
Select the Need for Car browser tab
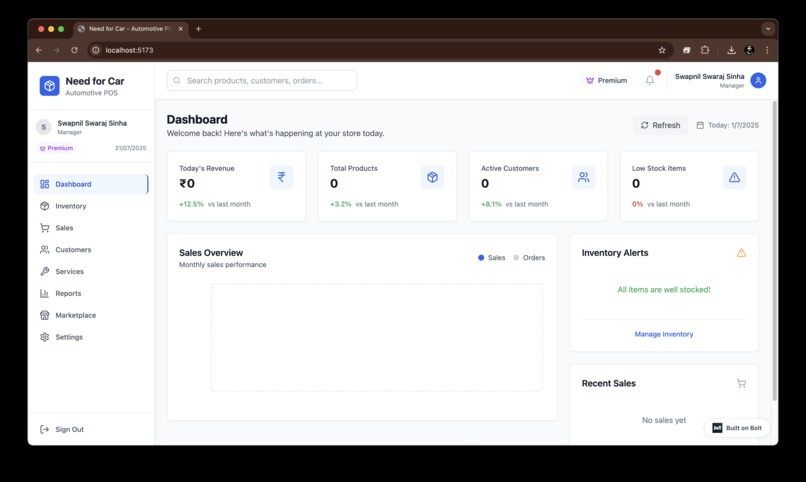click(x=131, y=29)
